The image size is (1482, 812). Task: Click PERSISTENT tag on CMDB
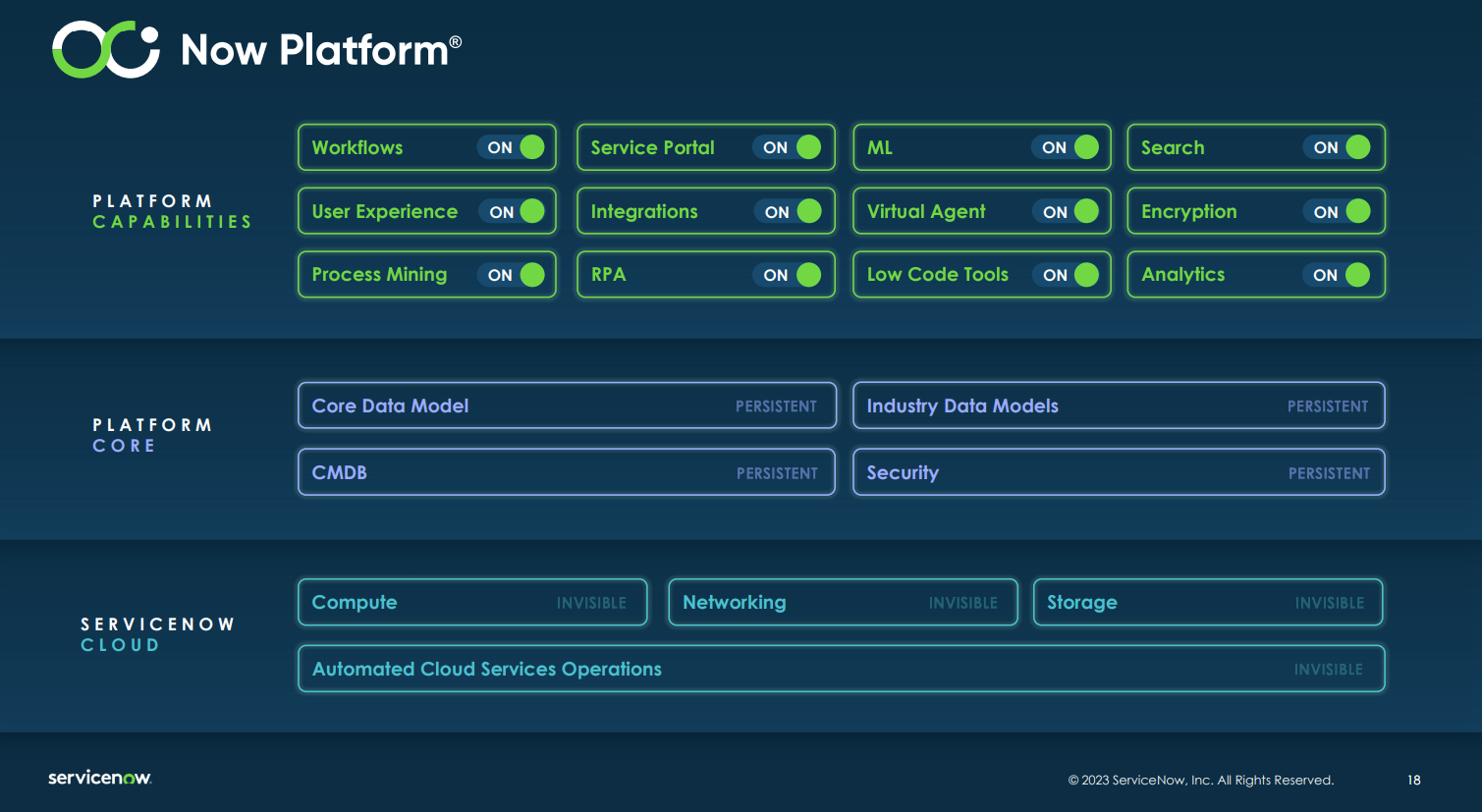coord(777,473)
